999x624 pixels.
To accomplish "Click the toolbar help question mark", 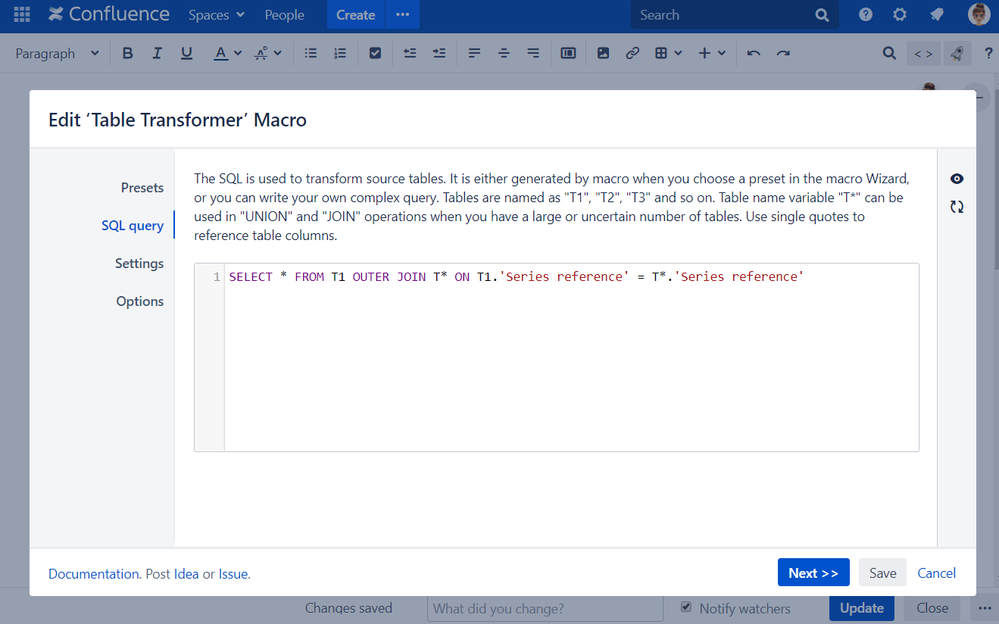I will [x=988, y=54].
